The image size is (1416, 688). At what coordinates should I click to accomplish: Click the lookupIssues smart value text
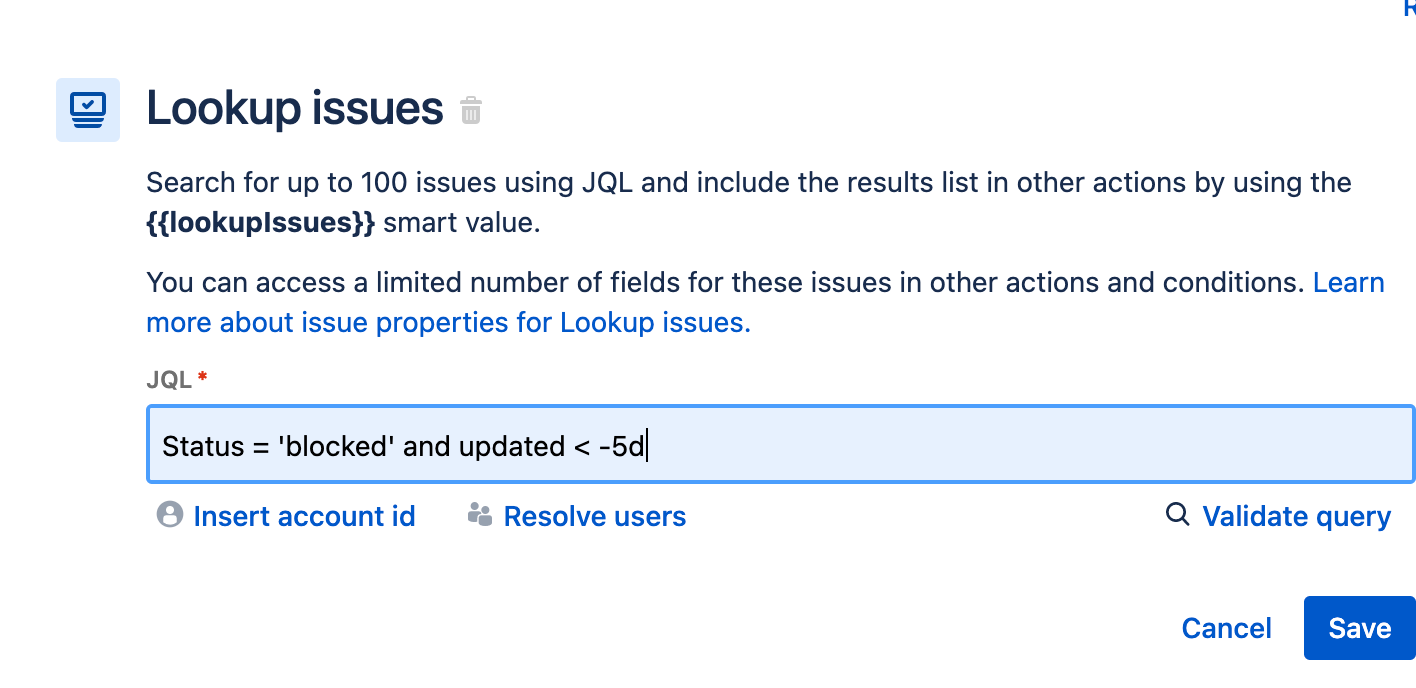(260, 222)
